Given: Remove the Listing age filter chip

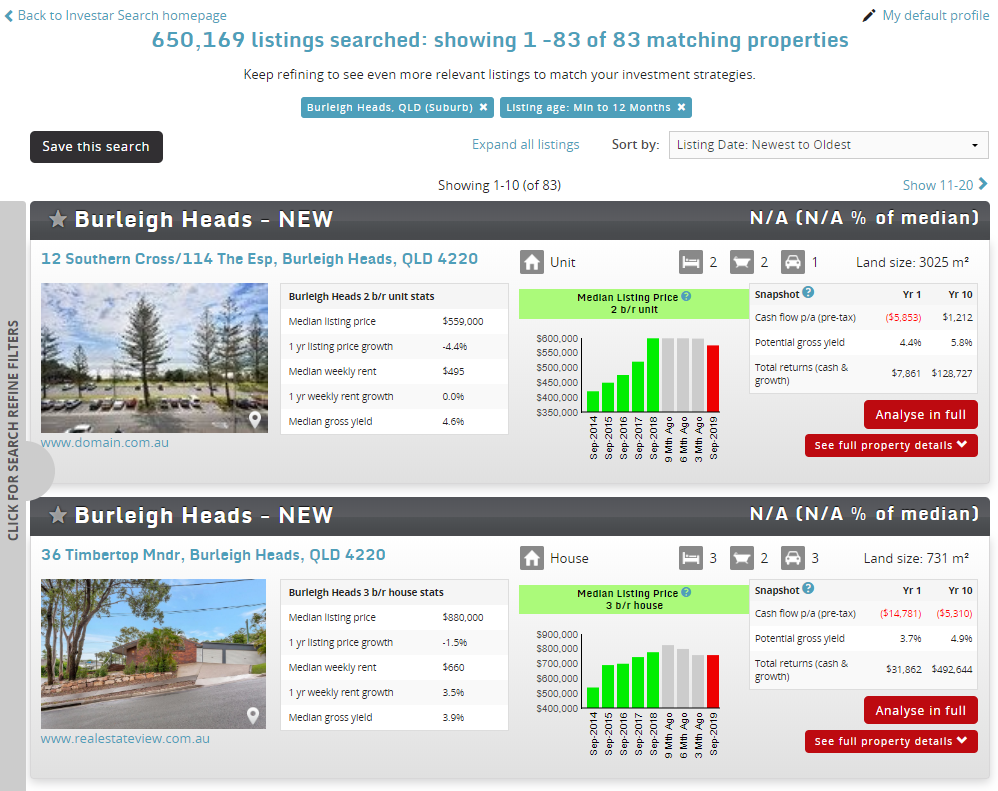Looking at the screenshot, I should (x=681, y=107).
